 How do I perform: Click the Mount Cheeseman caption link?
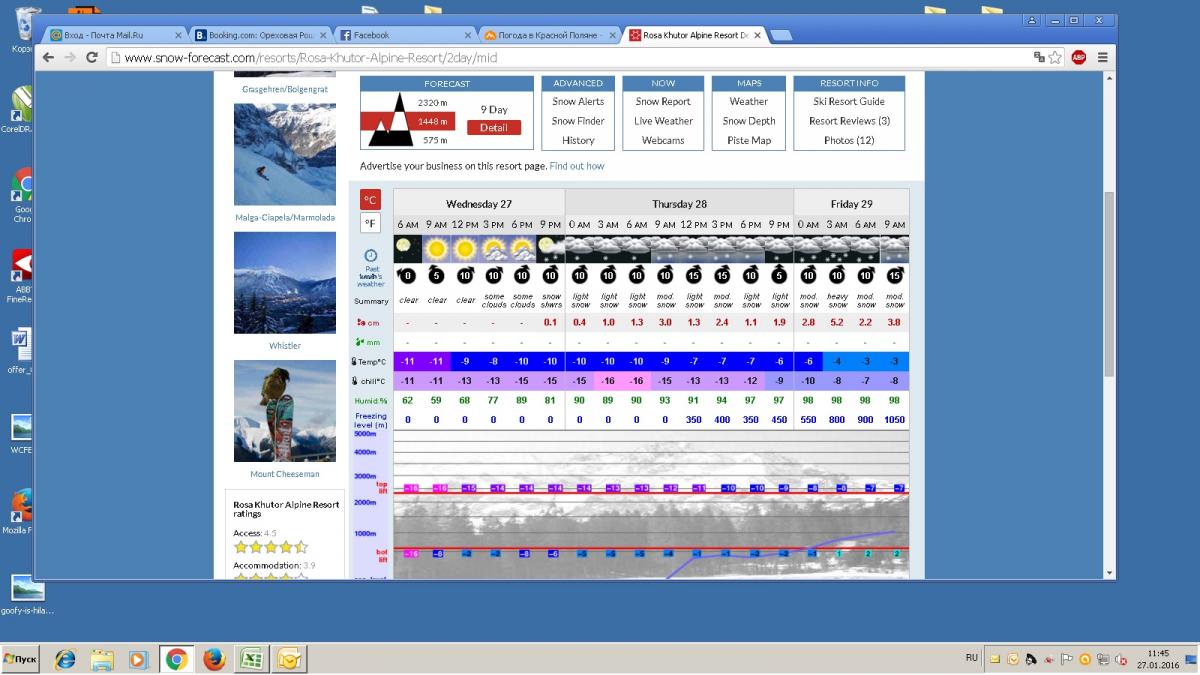(285, 474)
